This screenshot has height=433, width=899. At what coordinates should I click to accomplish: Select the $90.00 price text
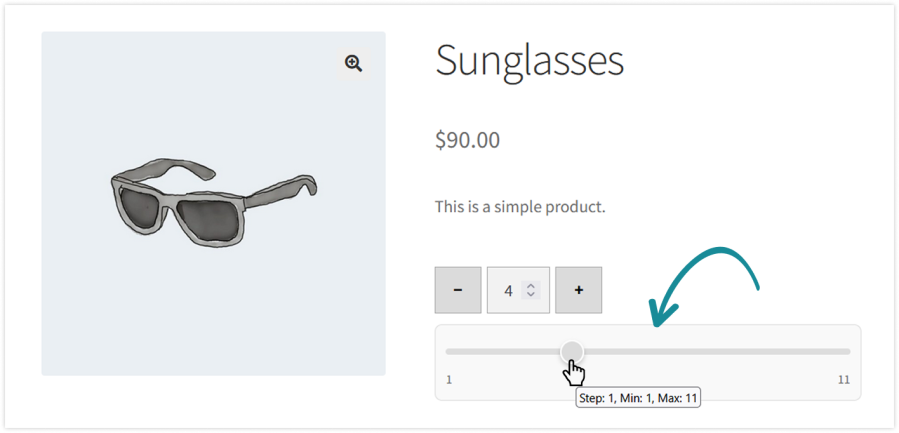467,139
